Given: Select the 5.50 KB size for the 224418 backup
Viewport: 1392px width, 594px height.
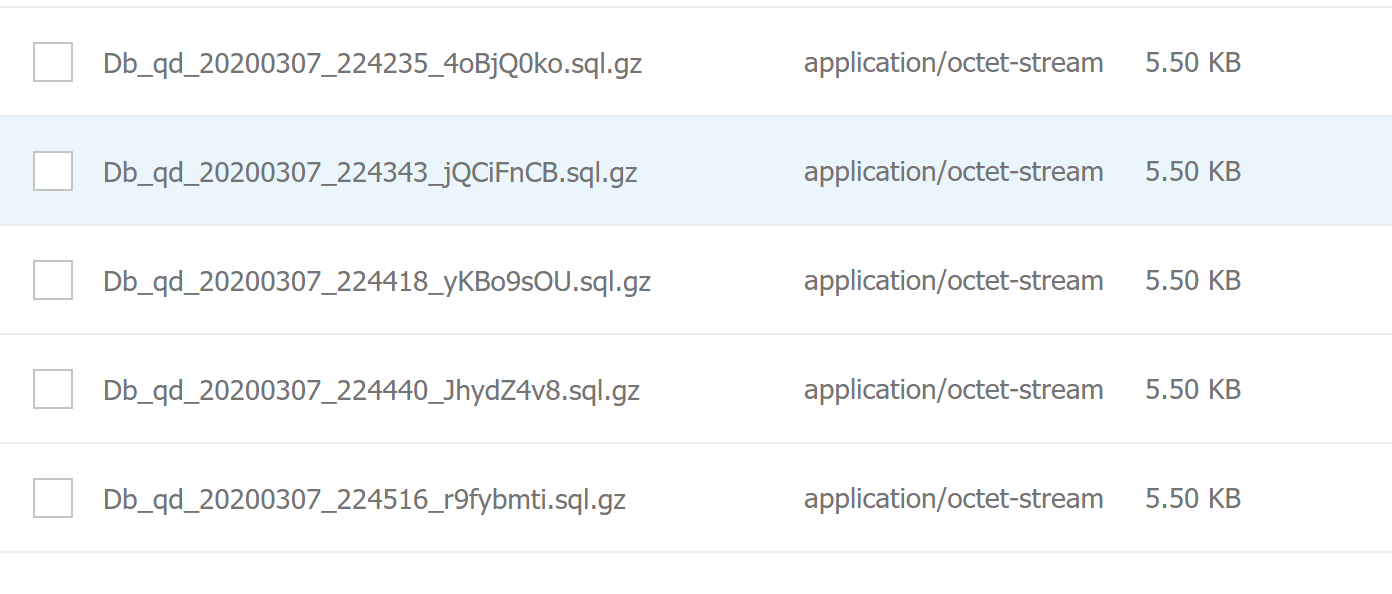Looking at the screenshot, I should 1193,281.
